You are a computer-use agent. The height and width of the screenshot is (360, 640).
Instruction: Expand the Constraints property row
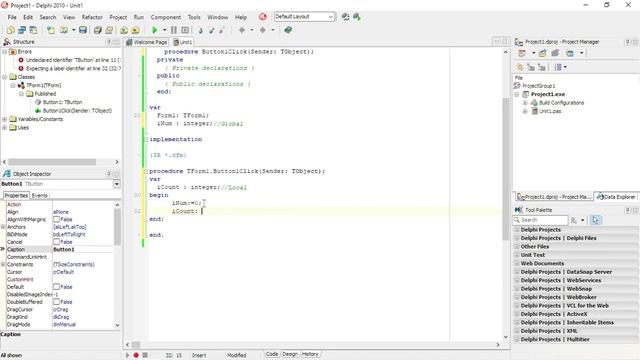[3, 264]
